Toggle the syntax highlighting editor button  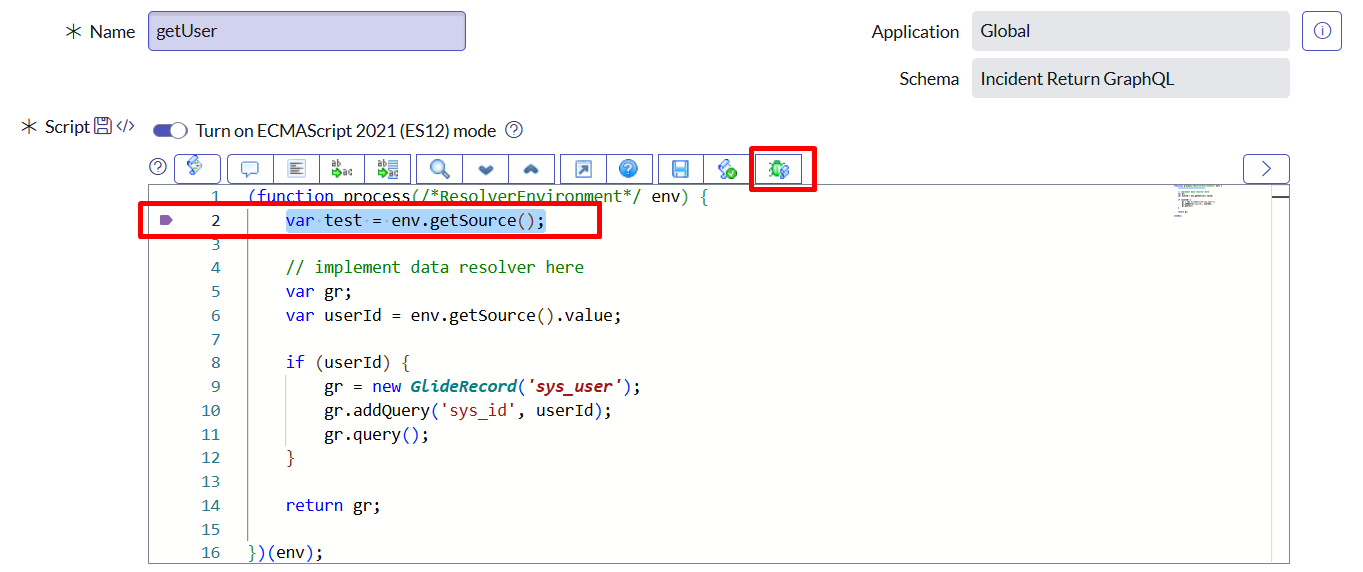tap(197, 168)
